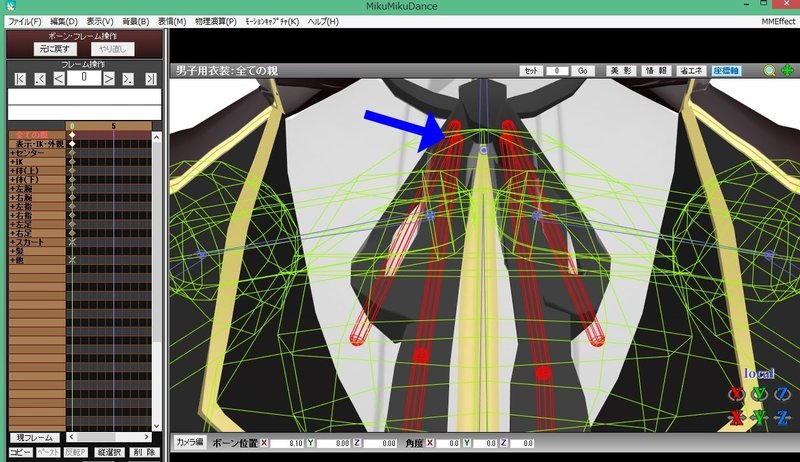
Task: Expand the +右腕 bone group
Action: [x=20, y=197]
